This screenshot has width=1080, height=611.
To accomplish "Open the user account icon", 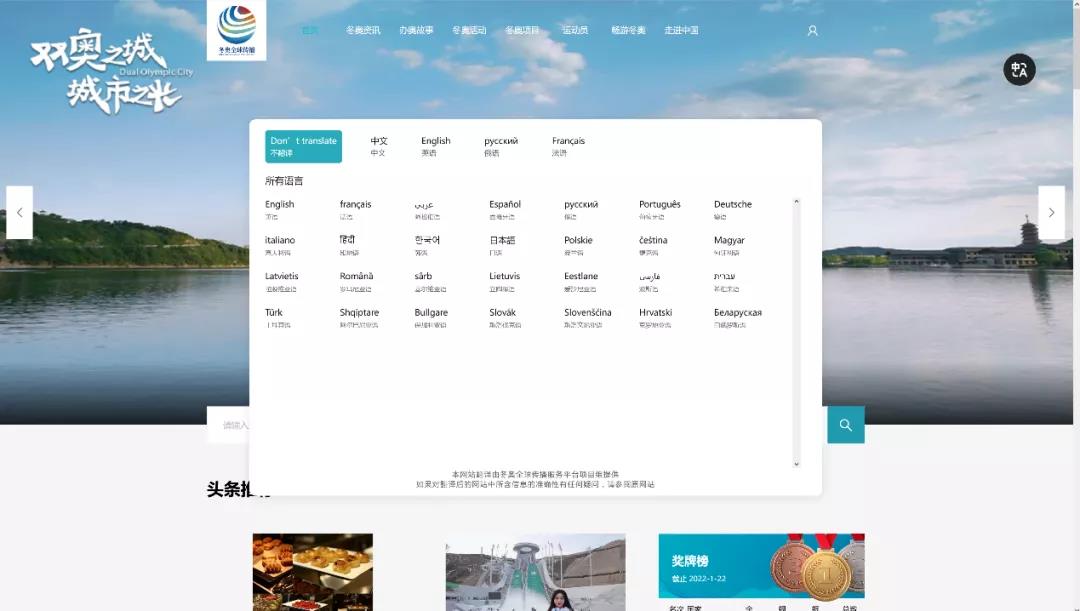I will [x=812, y=31].
